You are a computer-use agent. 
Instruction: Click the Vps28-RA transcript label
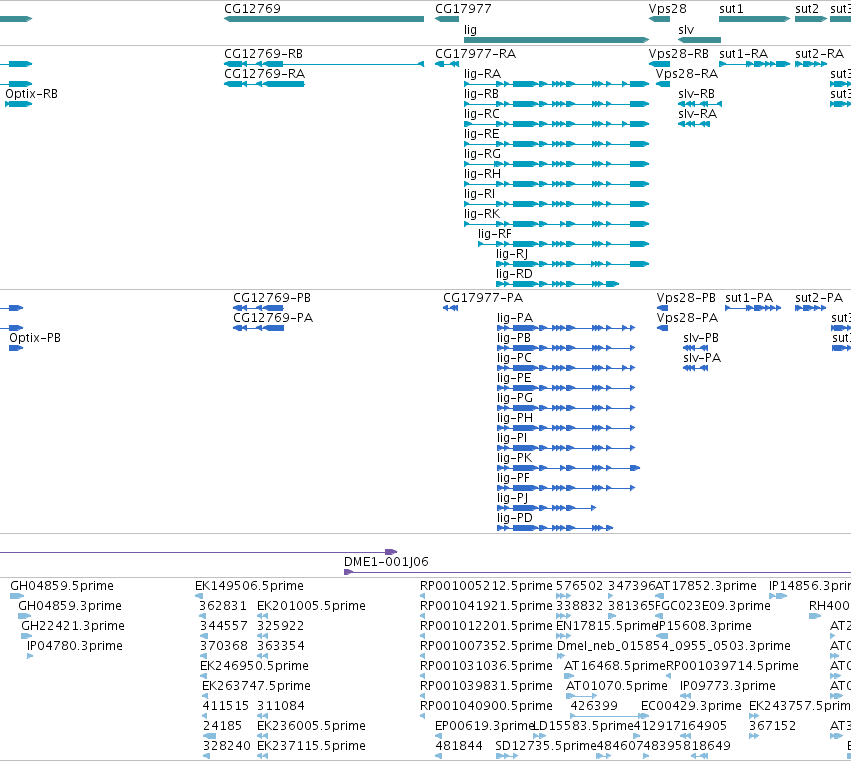(x=687, y=74)
